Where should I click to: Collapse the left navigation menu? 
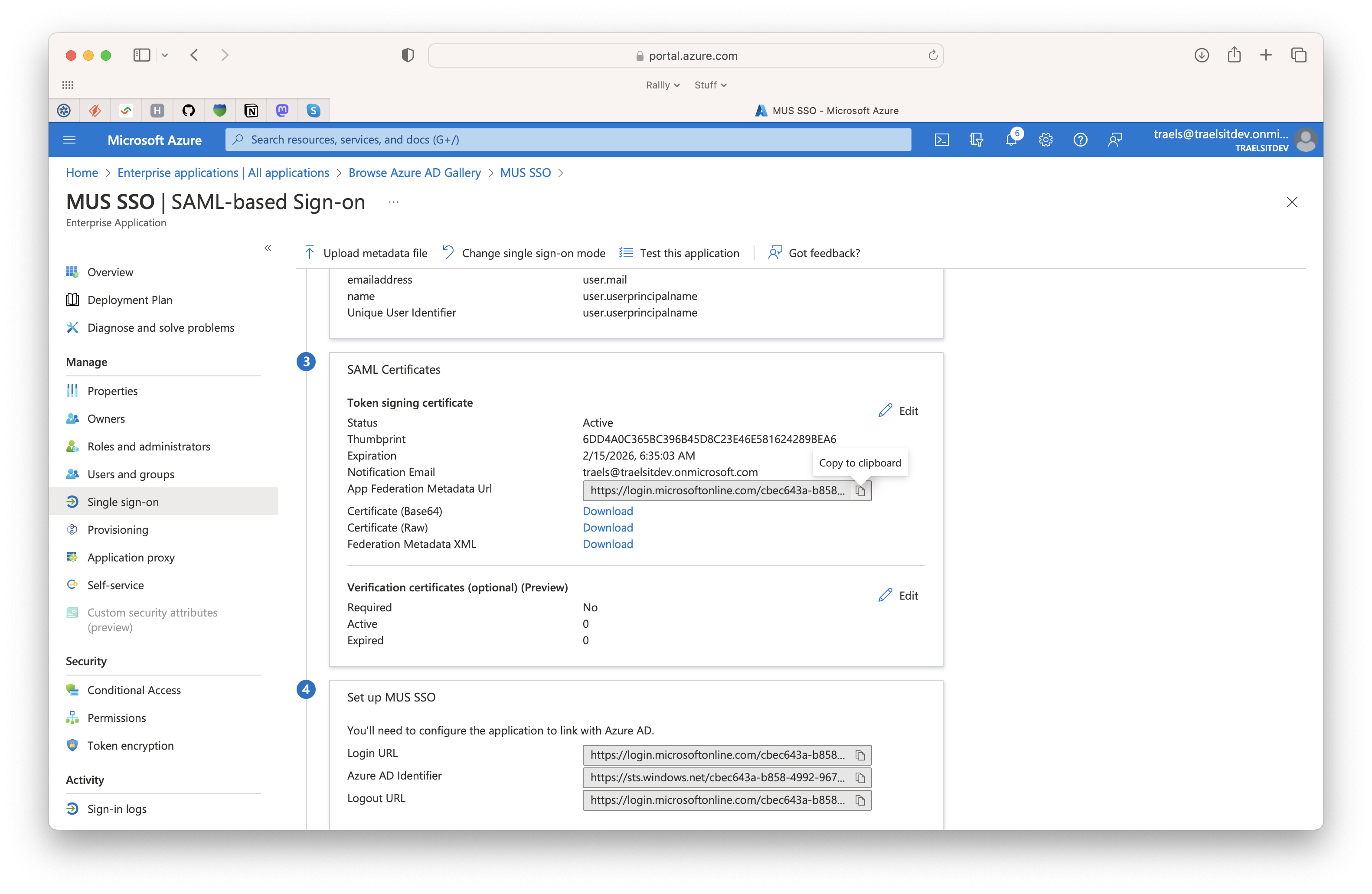pyautogui.click(x=268, y=248)
